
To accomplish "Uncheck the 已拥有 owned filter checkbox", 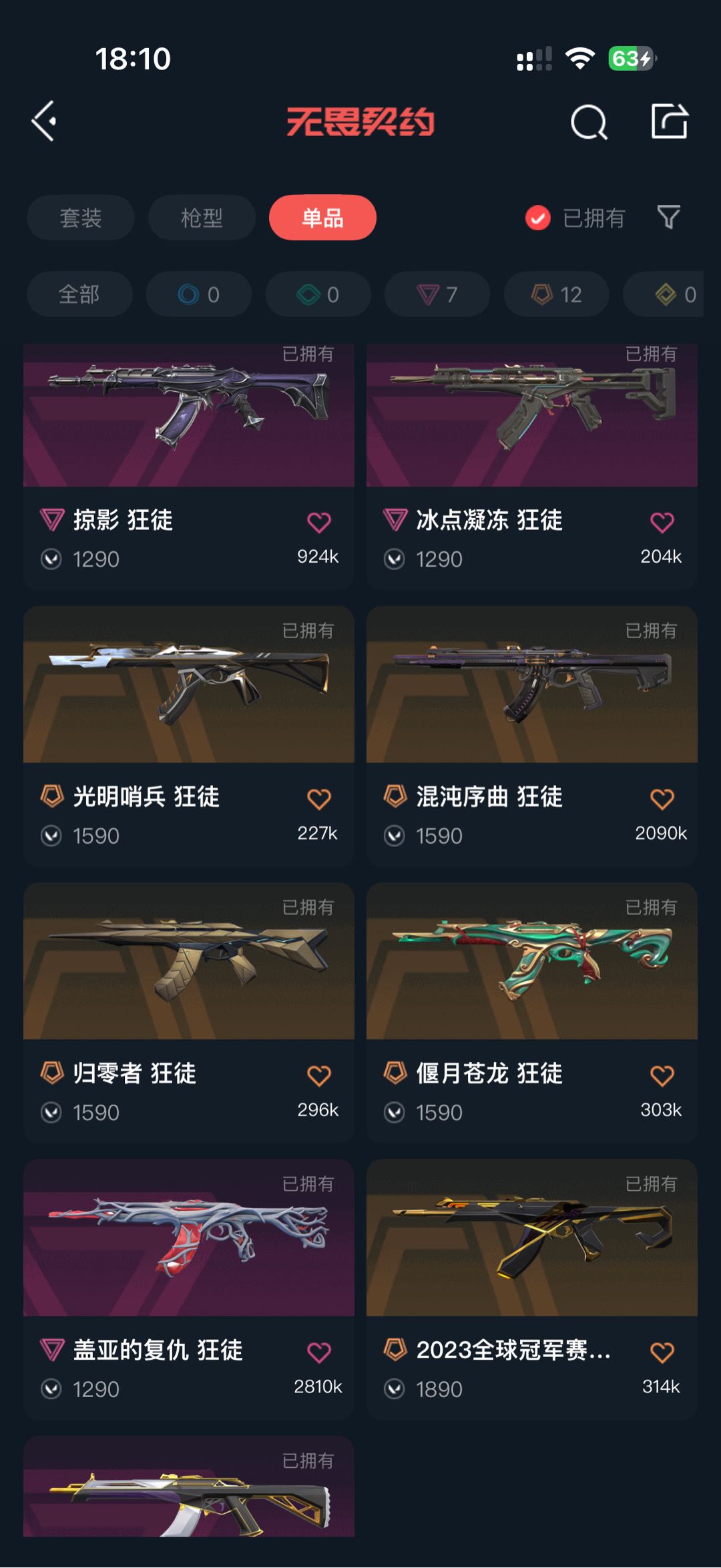I will pyautogui.click(x=537, y=218).
